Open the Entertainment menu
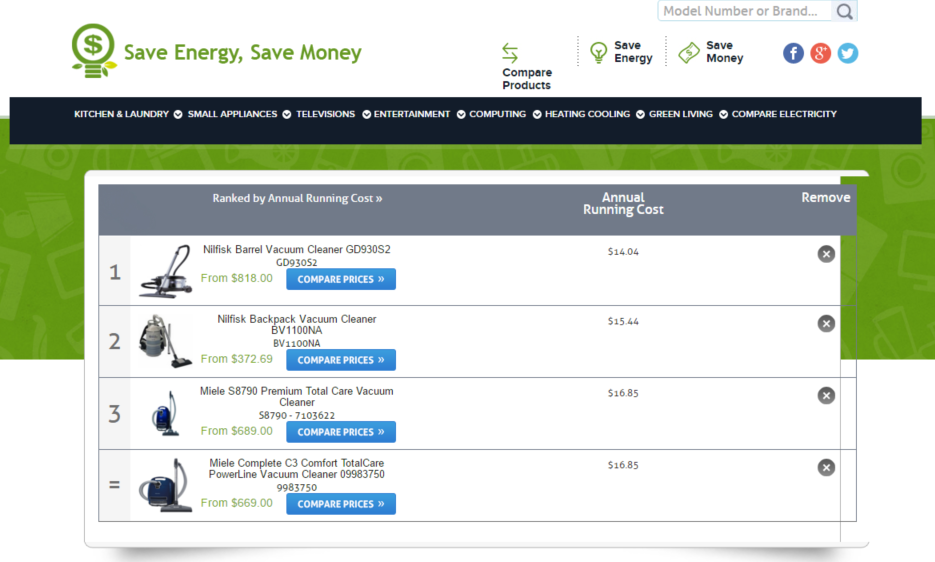The image size is (935, 562). 412,114
